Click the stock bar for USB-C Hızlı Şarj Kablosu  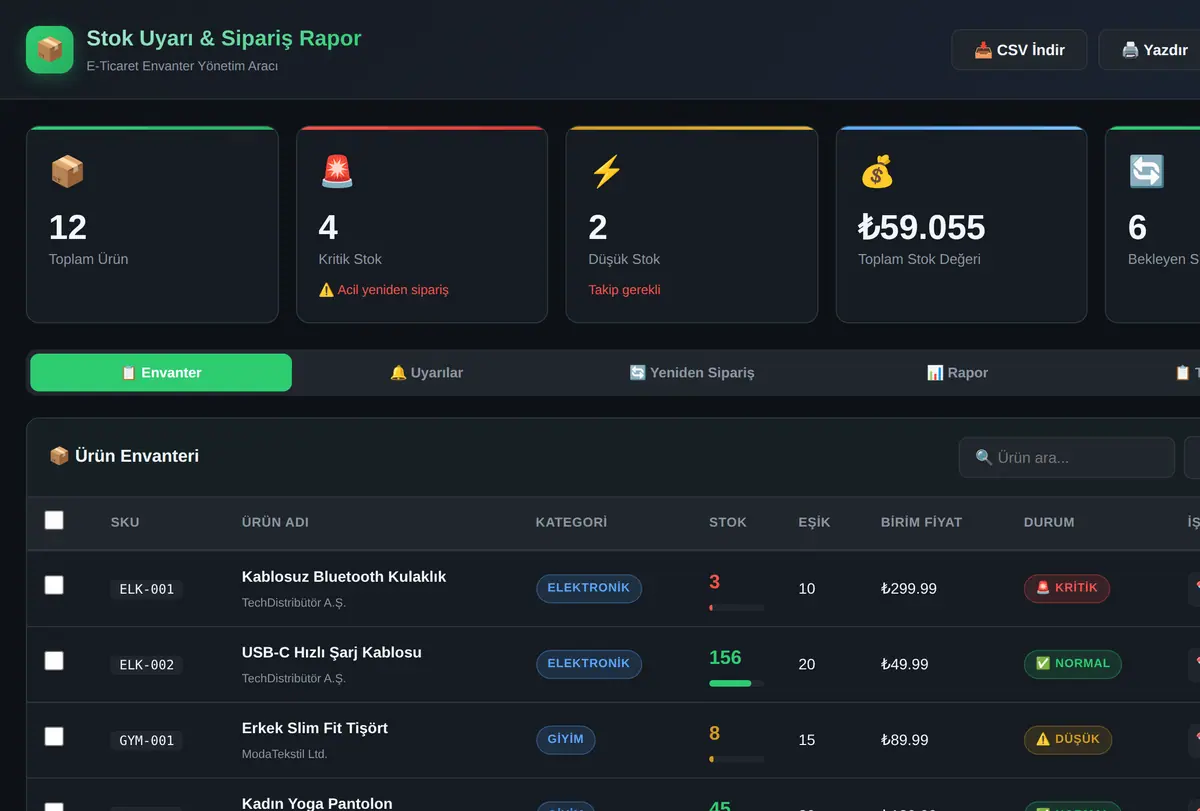(736, 683)
